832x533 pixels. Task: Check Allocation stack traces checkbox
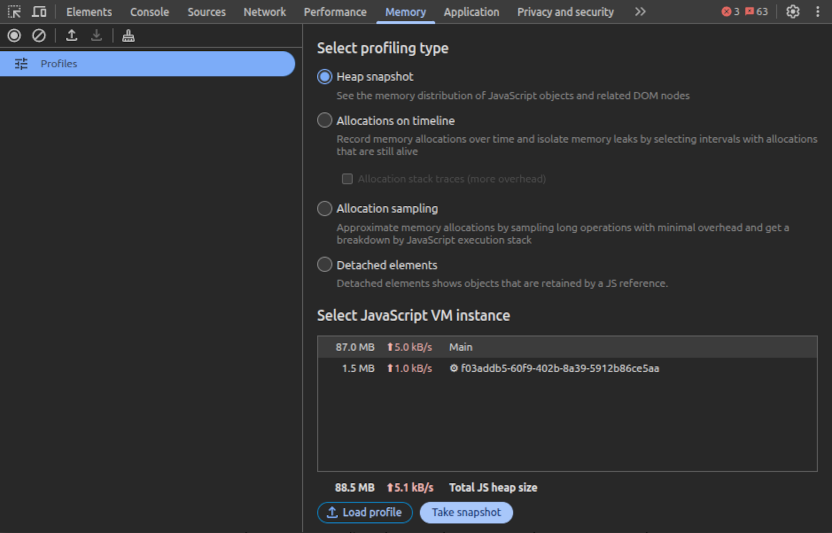347,179
